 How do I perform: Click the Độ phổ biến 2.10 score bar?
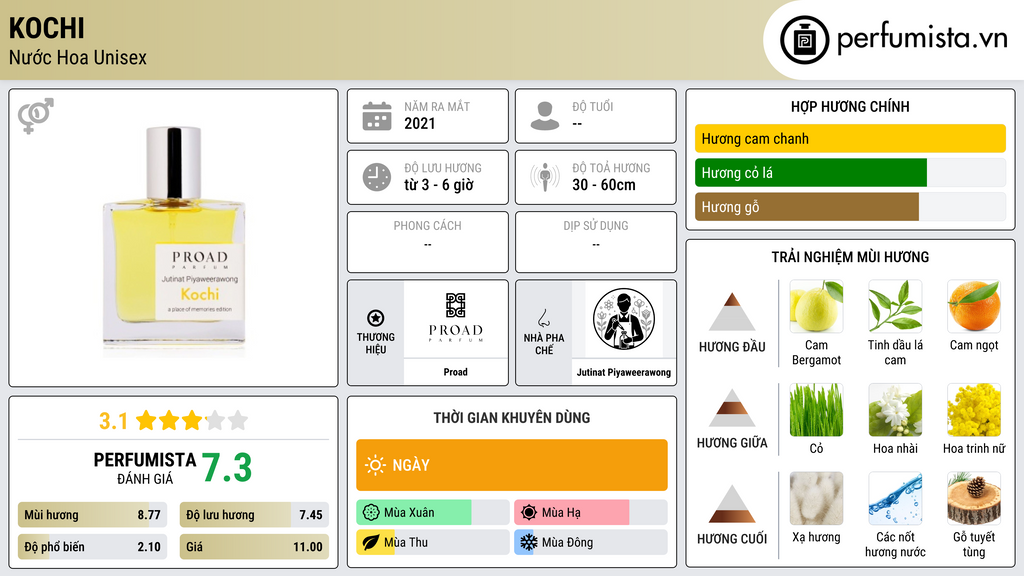tap(92, 547)
